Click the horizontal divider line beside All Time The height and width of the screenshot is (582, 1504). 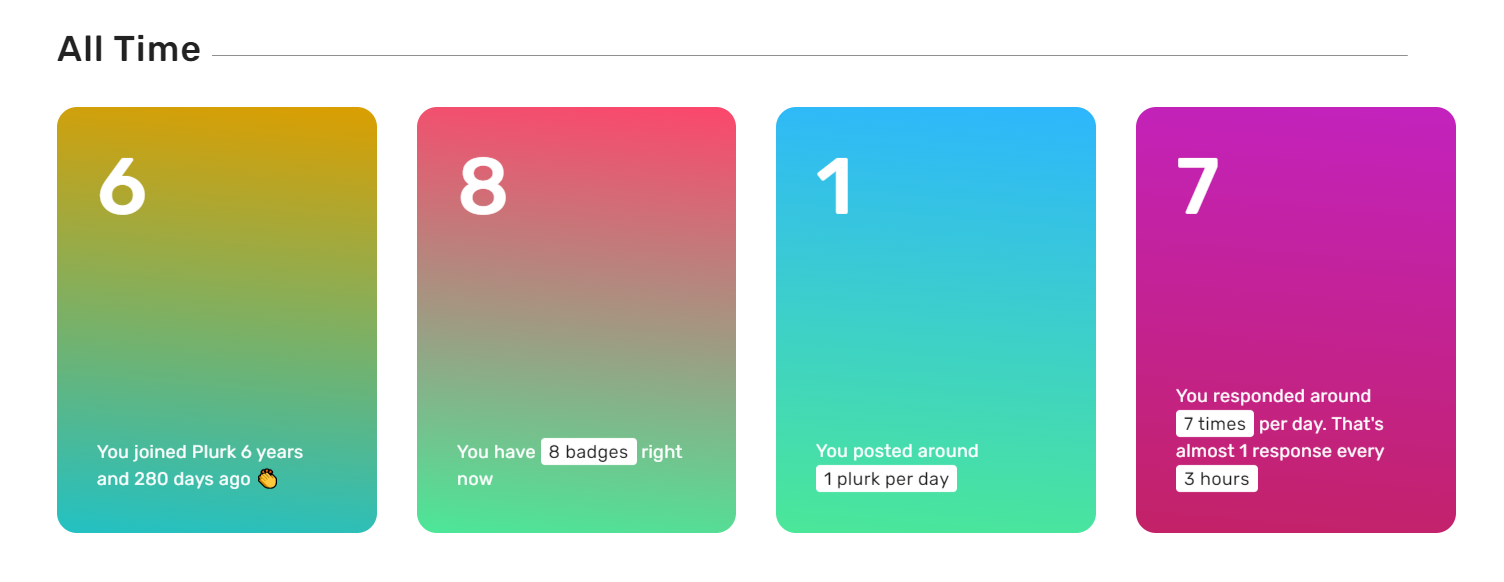[810, 55]
